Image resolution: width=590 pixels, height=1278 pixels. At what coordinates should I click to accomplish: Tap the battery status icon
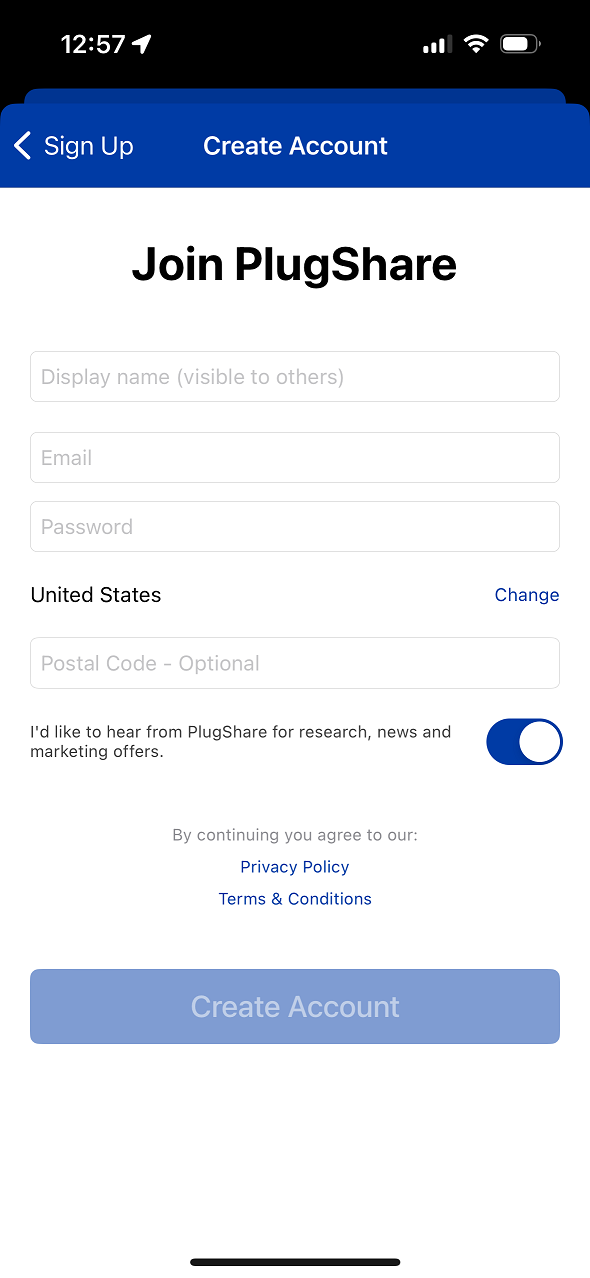click(520, 44)
